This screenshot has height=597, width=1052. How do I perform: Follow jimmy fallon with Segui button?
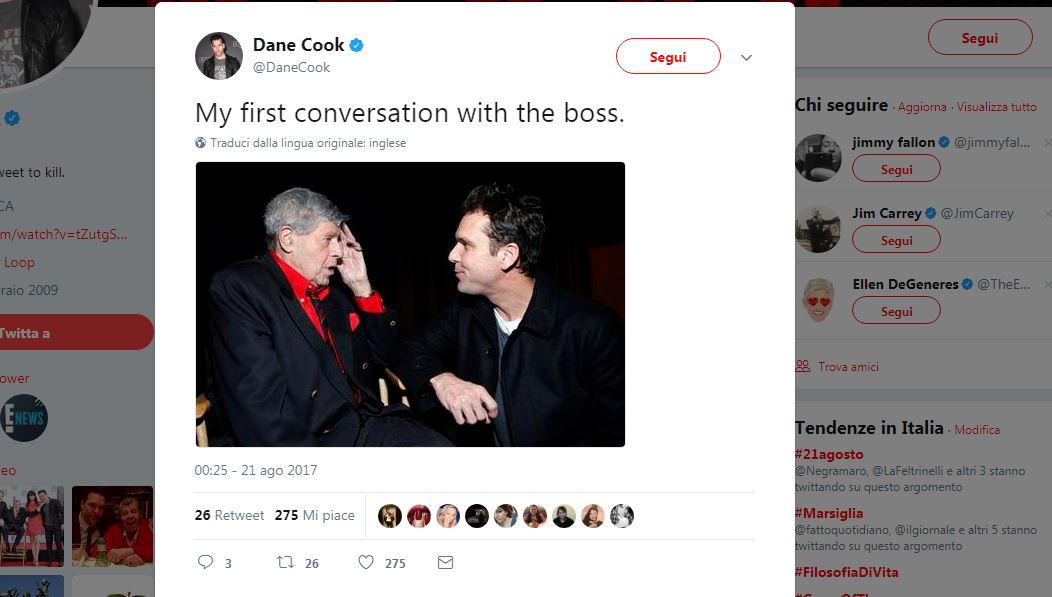click(896, 169)
